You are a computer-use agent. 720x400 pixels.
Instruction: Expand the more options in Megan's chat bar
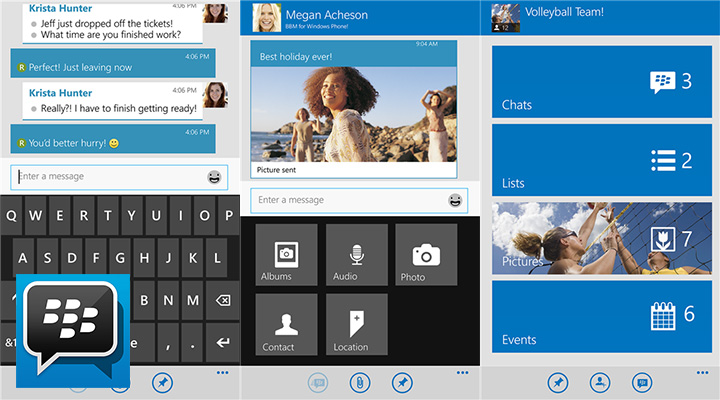[x=461, y=372]
